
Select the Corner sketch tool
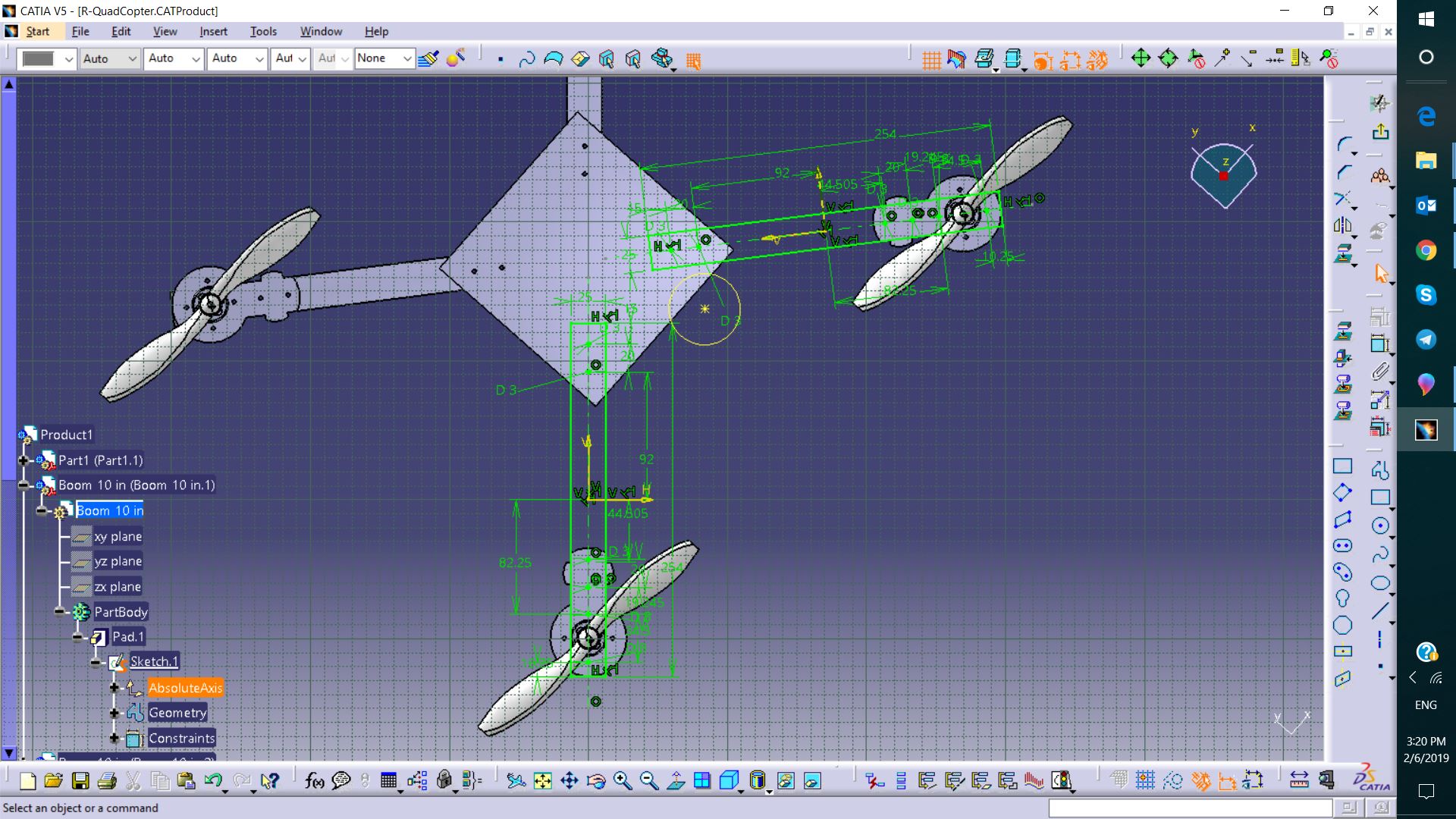pyautogui.click(x=1343, y=144)
